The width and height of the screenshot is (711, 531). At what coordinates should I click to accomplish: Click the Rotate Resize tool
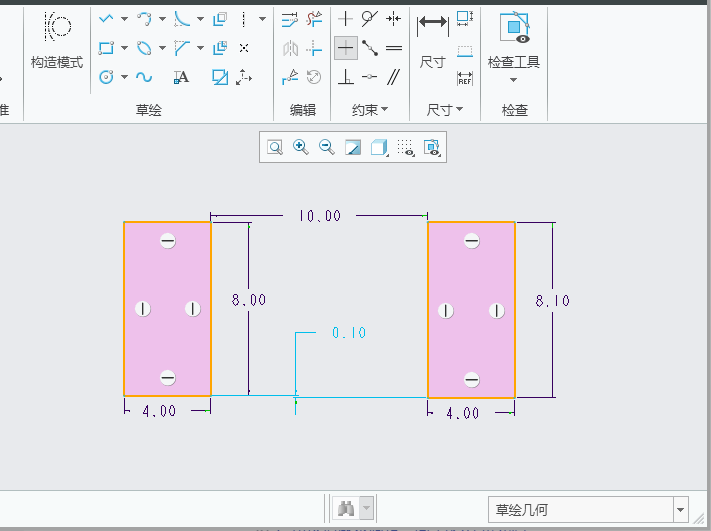click(x=314, y=77)
